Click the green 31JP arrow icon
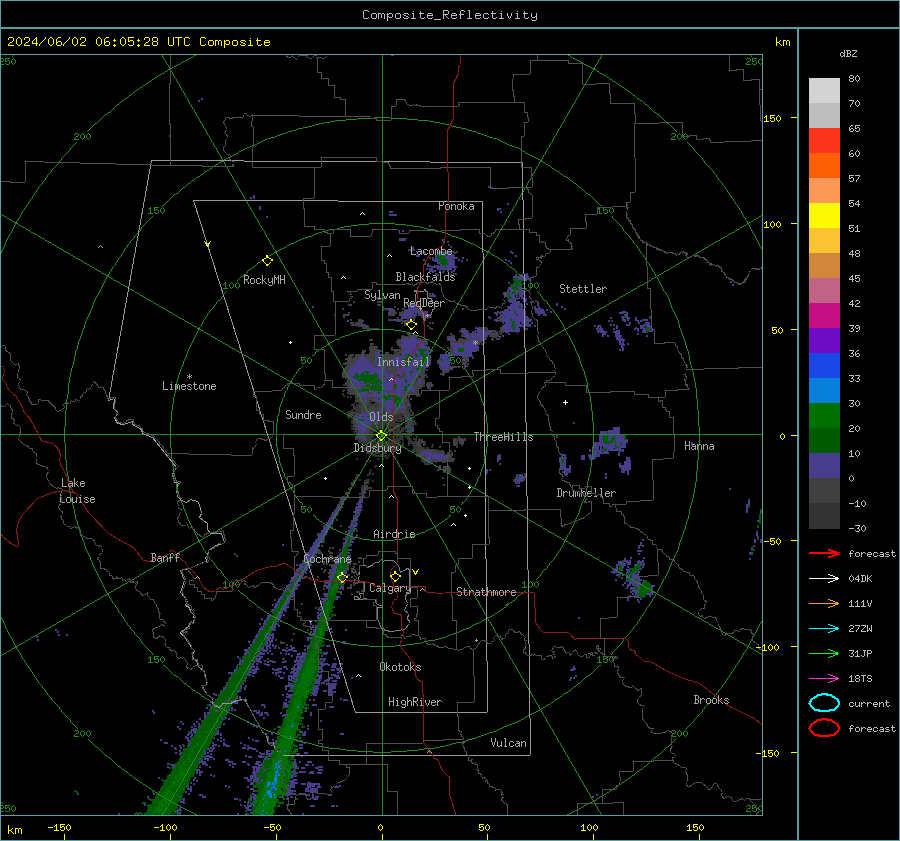Screen dimensions: 900x841 [824, 653]
